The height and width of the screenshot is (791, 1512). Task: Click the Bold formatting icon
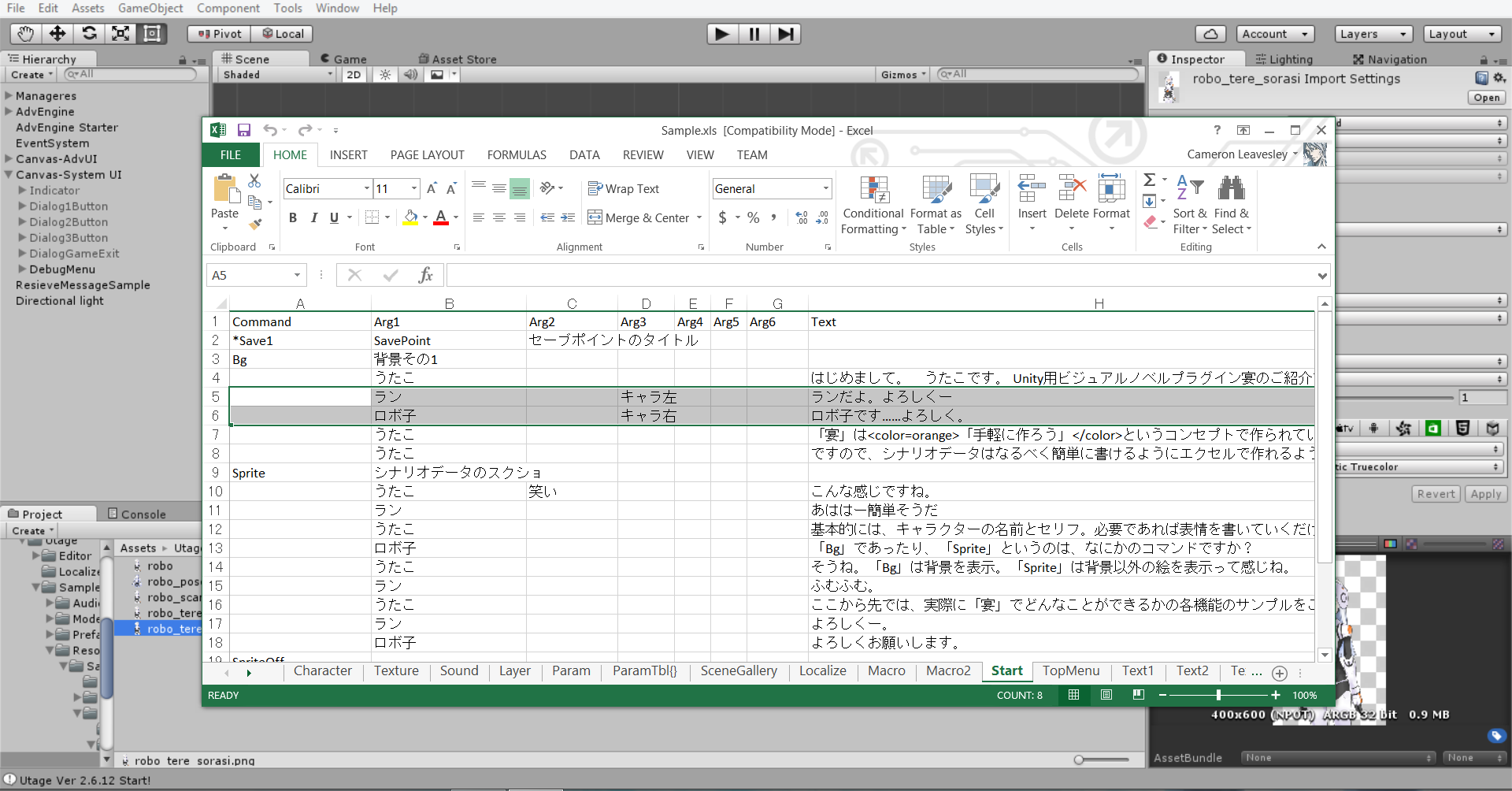293,218
